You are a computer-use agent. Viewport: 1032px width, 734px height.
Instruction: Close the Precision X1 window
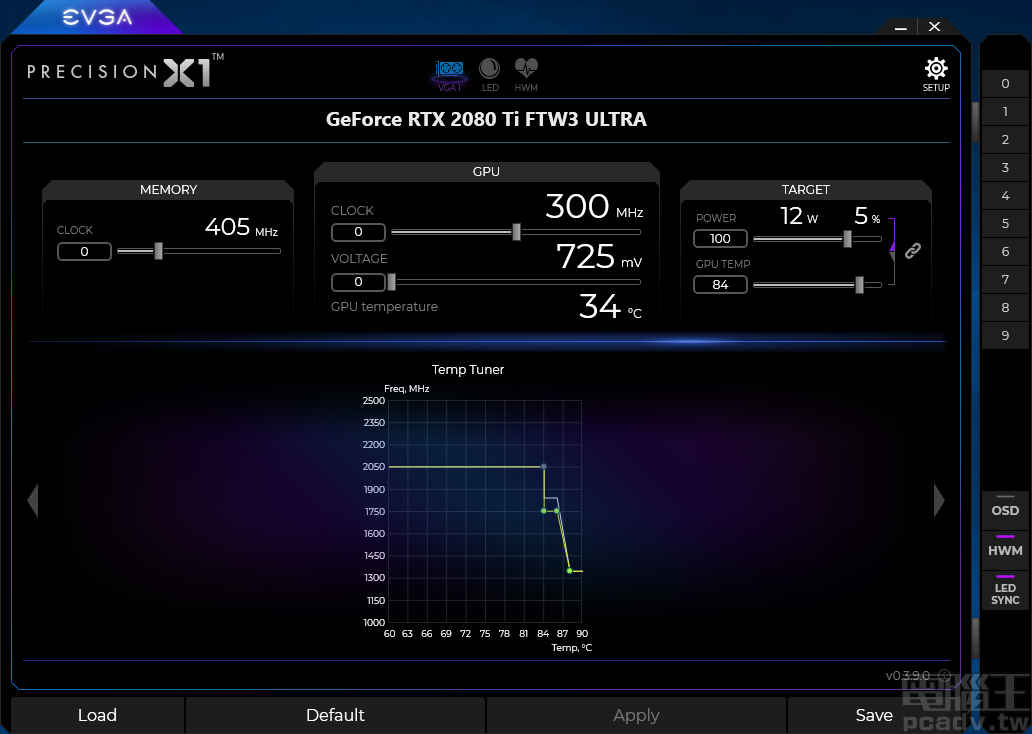(x=935, y=26)
